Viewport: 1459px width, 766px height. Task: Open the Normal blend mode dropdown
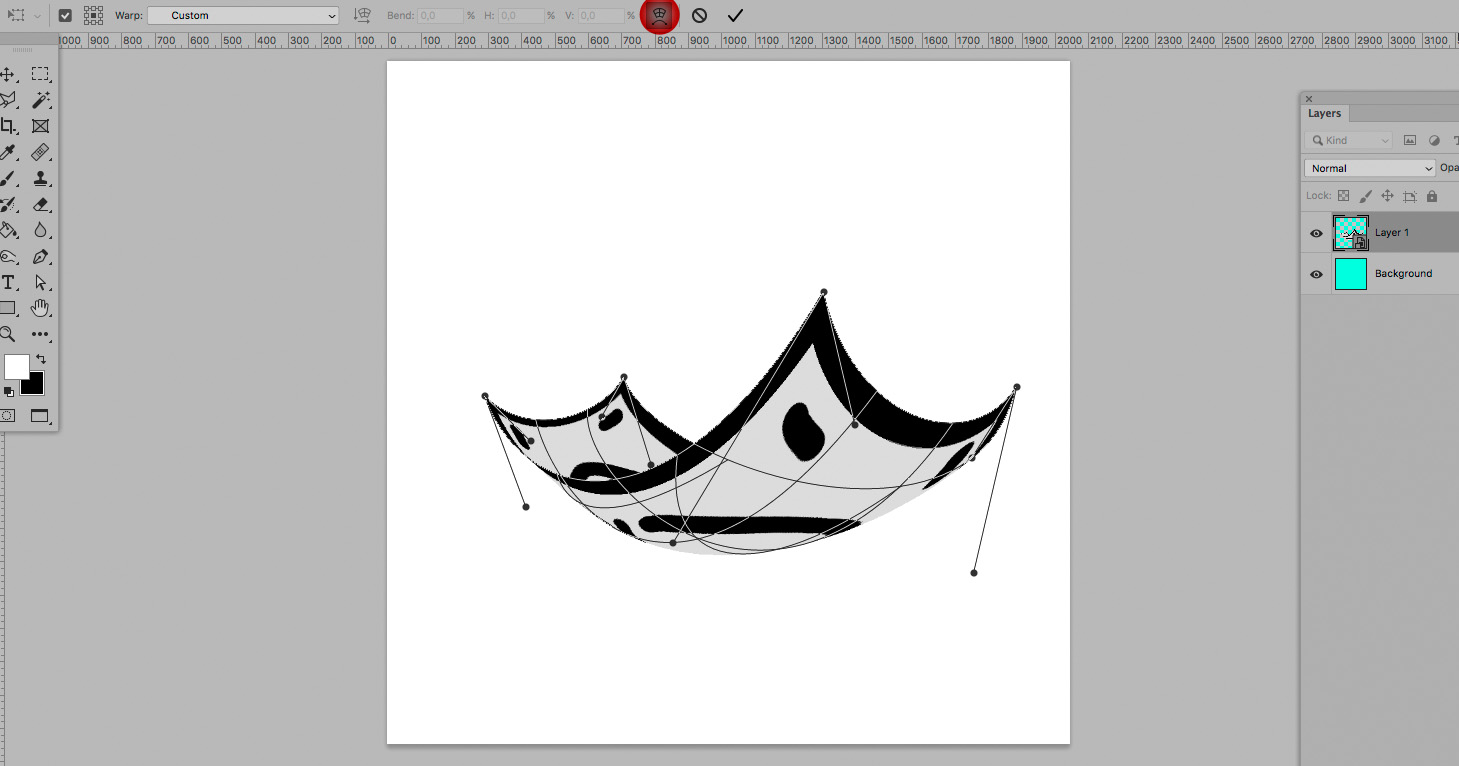tap(1370, 168)
